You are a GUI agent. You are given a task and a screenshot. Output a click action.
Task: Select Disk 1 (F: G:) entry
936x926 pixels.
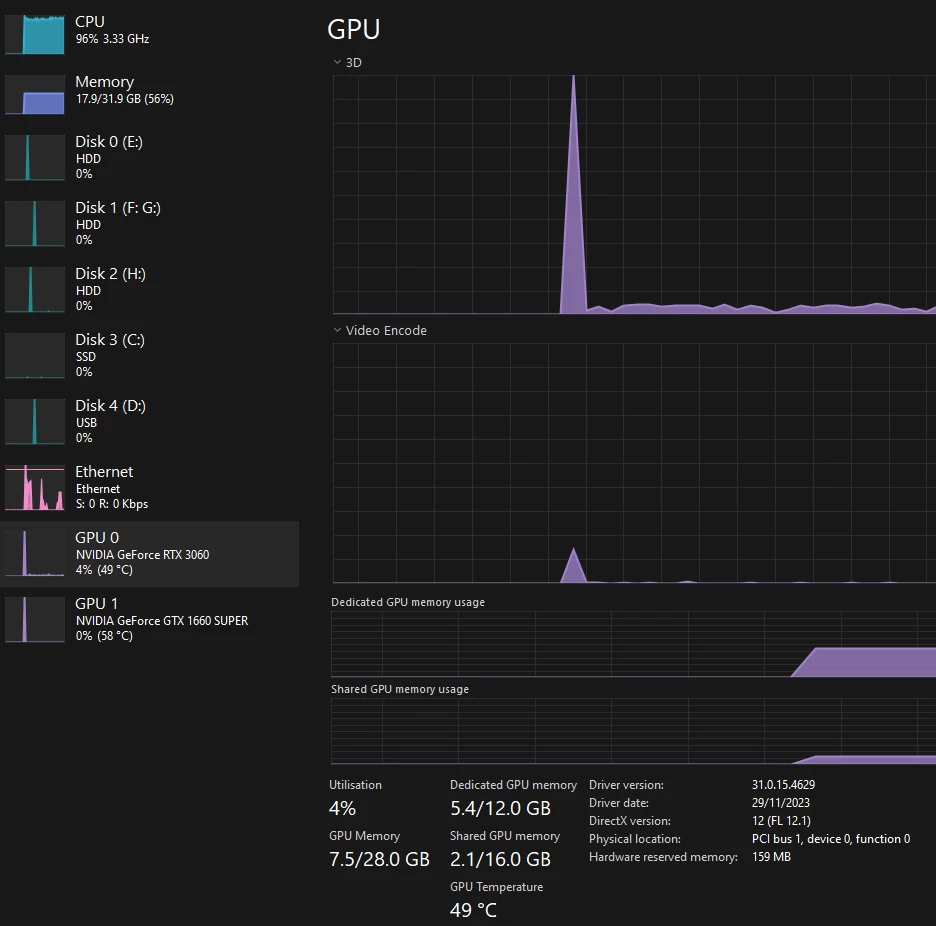pos(149,223)
